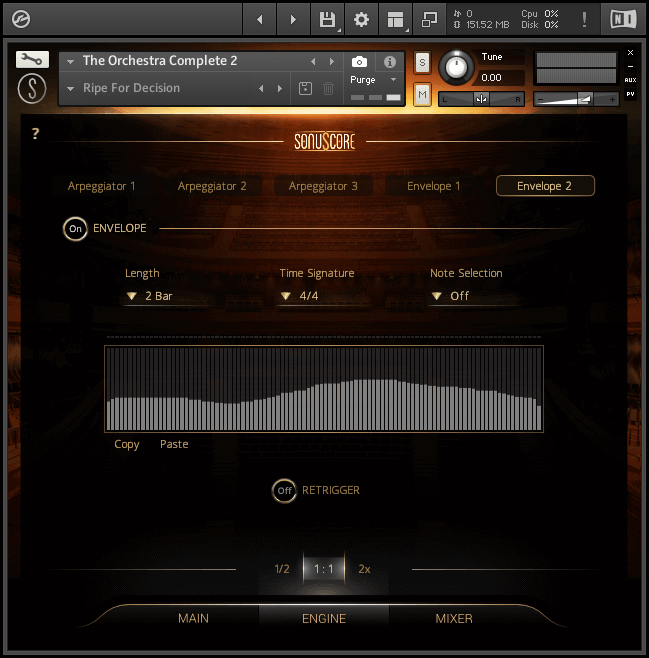Open the Purge dropdown menu
Viewport: 649px width, 658px height.
pyautogui.click(x=373, y=80)
